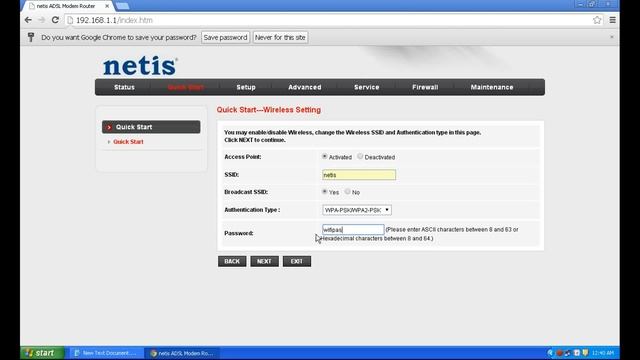Open the Status menu
Screen dimensions: 640x360
click(x=124, y=87)
